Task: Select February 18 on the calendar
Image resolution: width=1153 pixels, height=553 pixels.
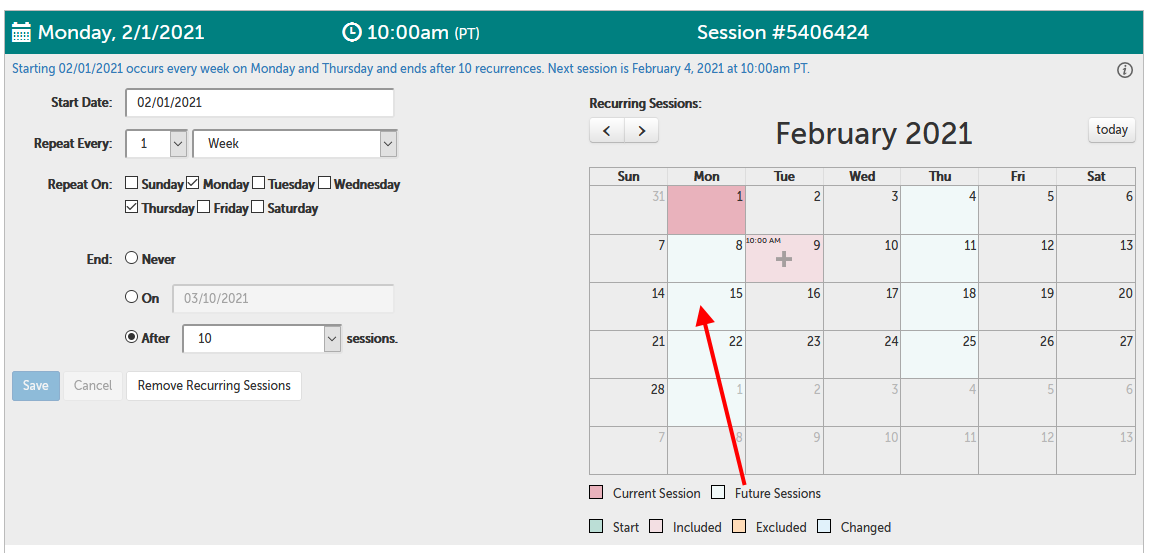Action: (x=940, y=306)
